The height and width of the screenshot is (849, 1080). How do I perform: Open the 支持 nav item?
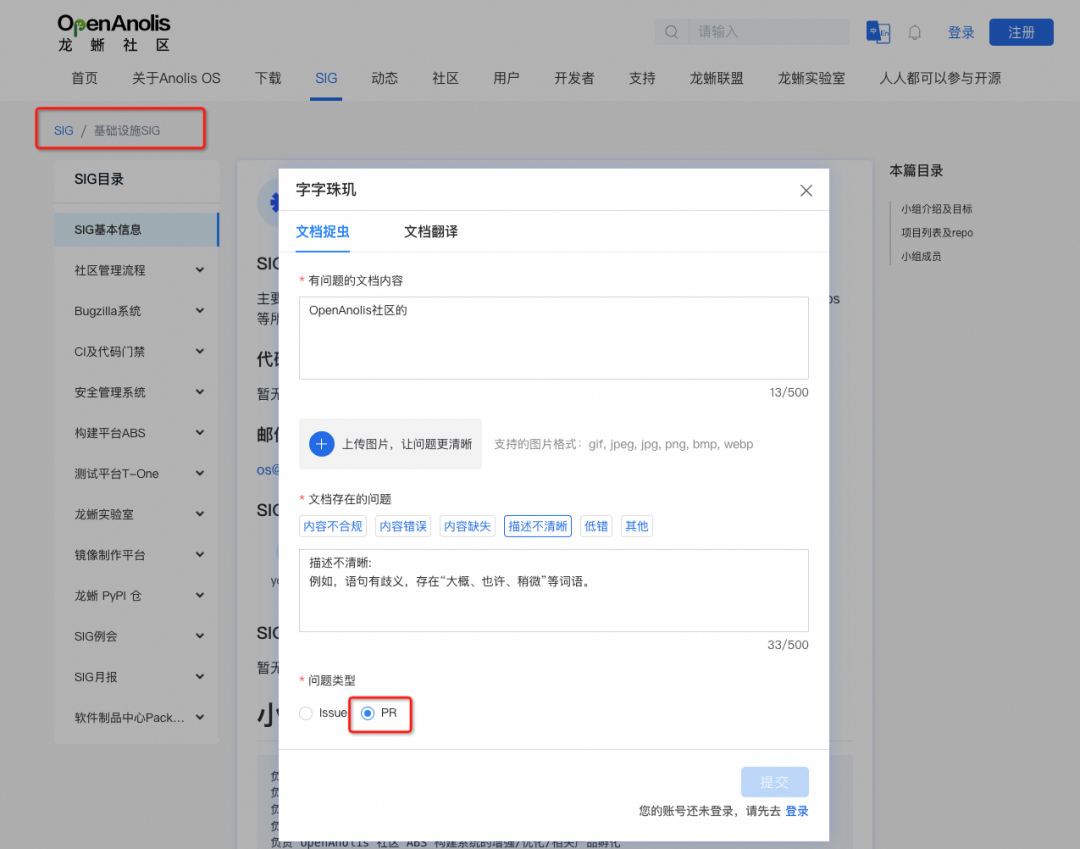642,78
